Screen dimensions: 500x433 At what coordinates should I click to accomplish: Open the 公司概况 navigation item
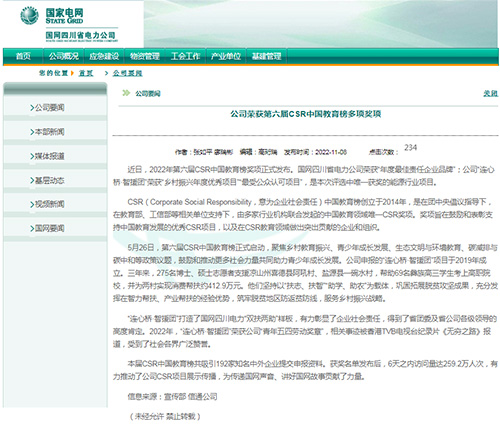[x=64, y=56]
